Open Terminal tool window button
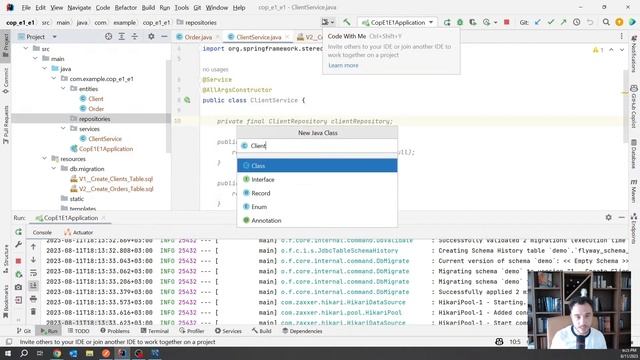 click(x=155, y=331)
